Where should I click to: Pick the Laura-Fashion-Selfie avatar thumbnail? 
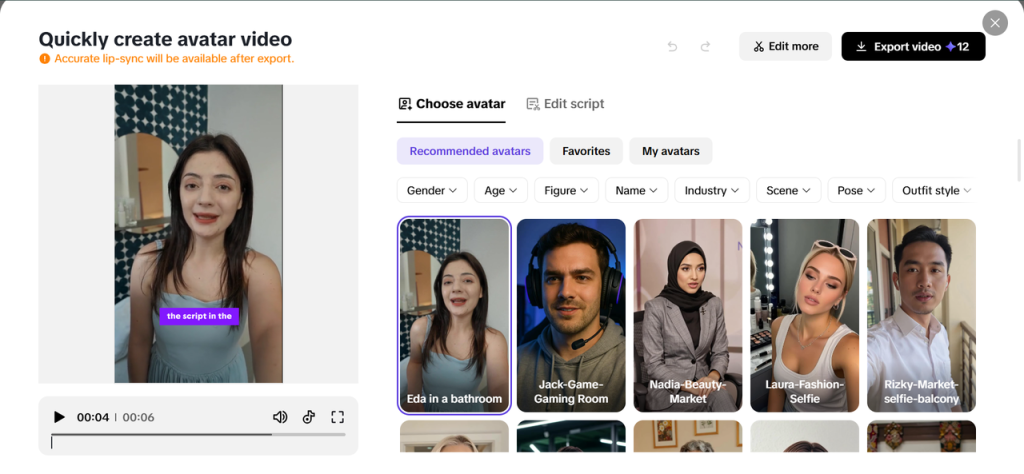[x=804, y=315]
